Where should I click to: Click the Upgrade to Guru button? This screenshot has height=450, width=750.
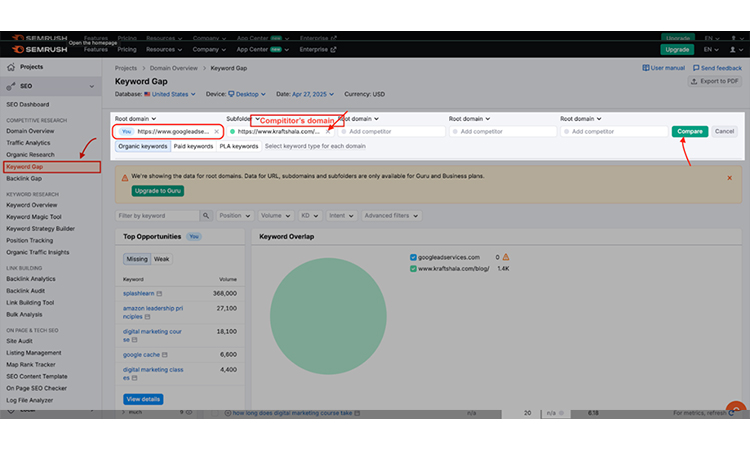(157, 191)
